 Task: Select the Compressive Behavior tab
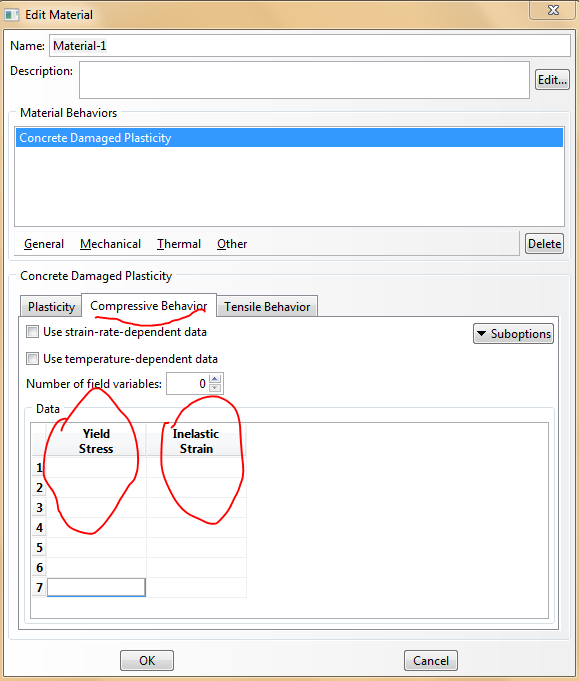tap(149, 306)
